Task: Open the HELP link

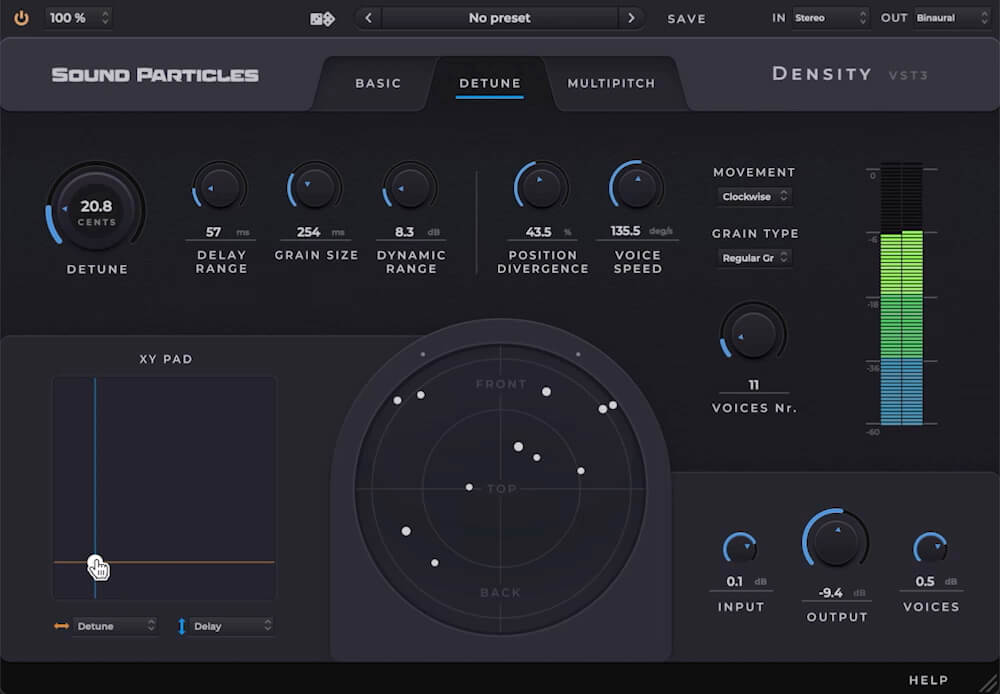Action: pos(929,680)
